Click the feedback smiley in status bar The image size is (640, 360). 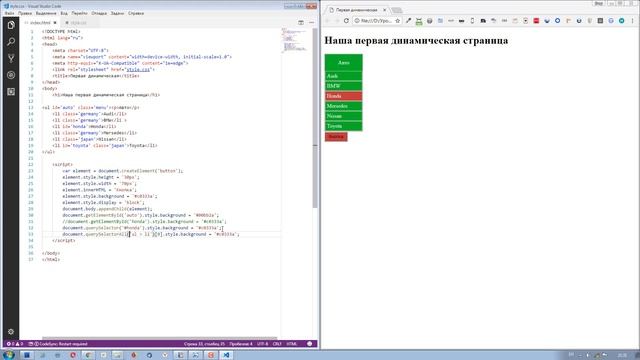coord(309,344)
